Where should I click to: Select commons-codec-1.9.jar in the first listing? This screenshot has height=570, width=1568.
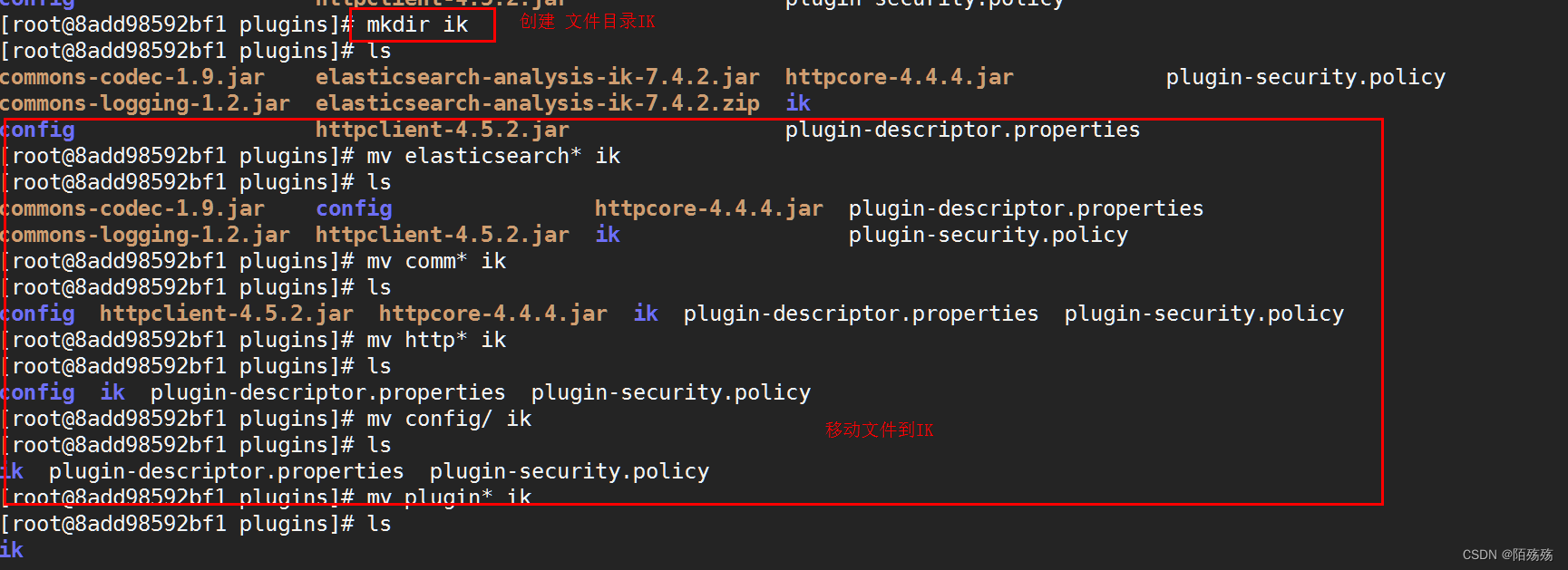pyautogui.click(x=132, y=77)
